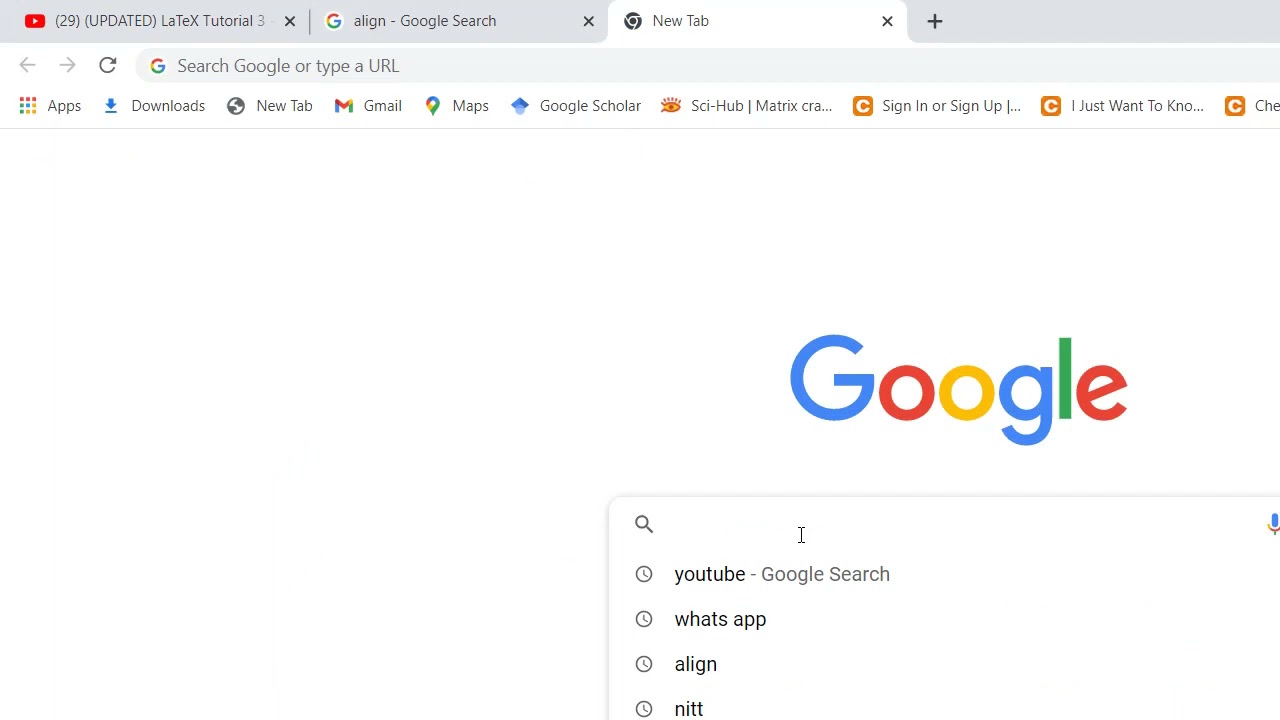
Task: Open the Gmail bookmark
Action: click(x=369, y=106)
